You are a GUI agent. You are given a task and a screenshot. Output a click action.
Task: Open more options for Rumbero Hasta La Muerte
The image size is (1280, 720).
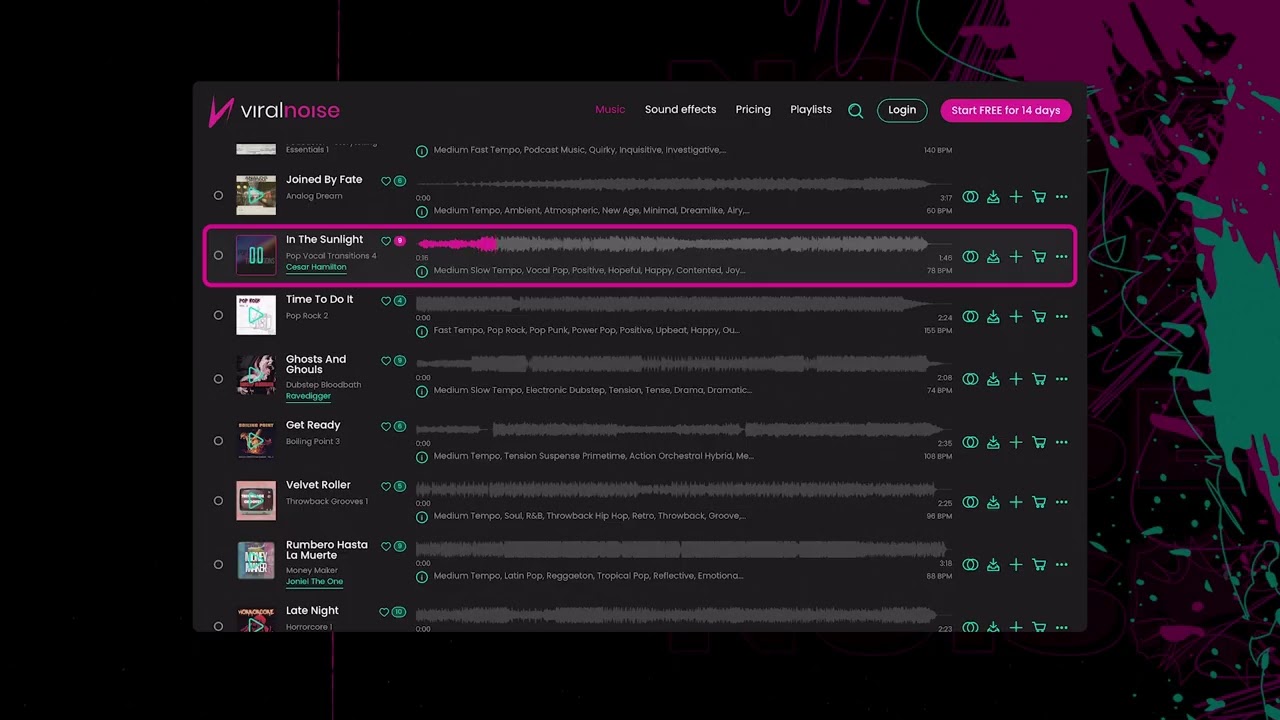point(1062,564)
